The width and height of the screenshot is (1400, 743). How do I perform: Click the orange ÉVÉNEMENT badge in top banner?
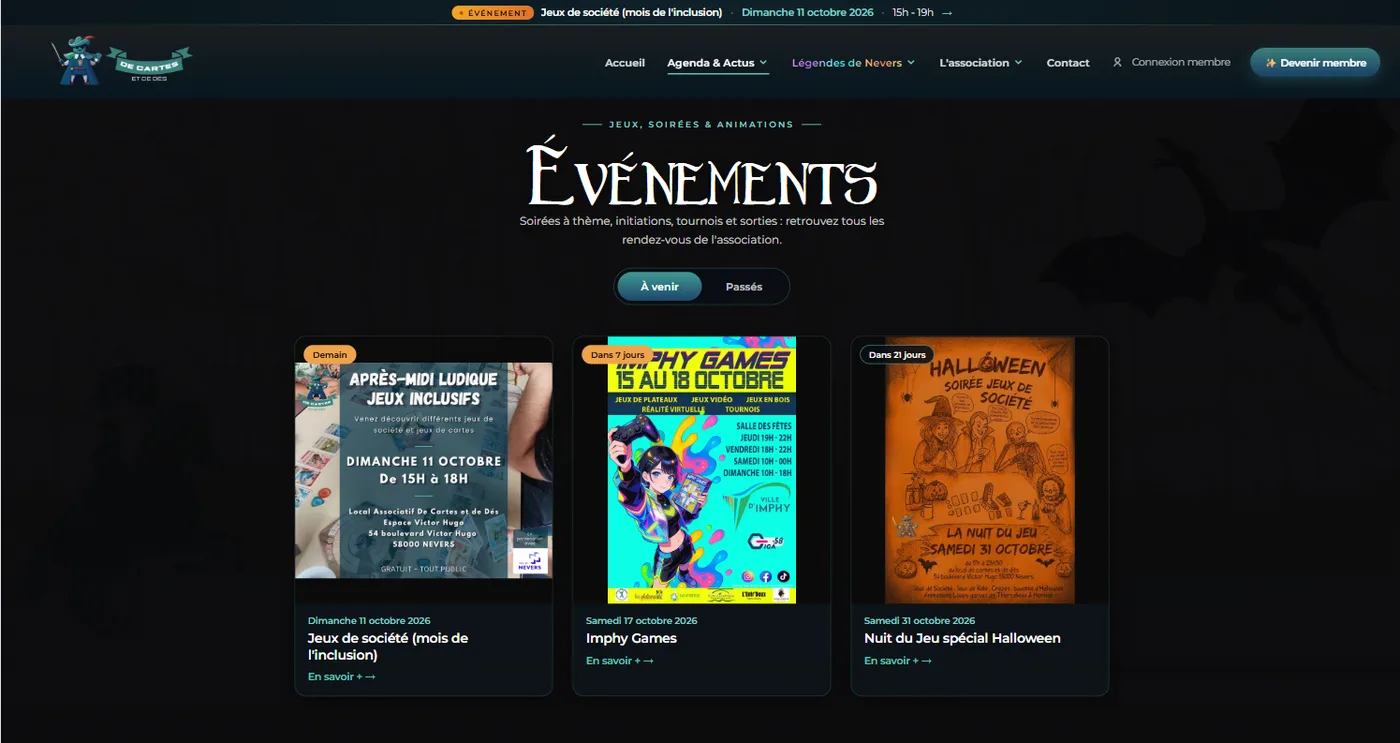(x=492, y=13)
